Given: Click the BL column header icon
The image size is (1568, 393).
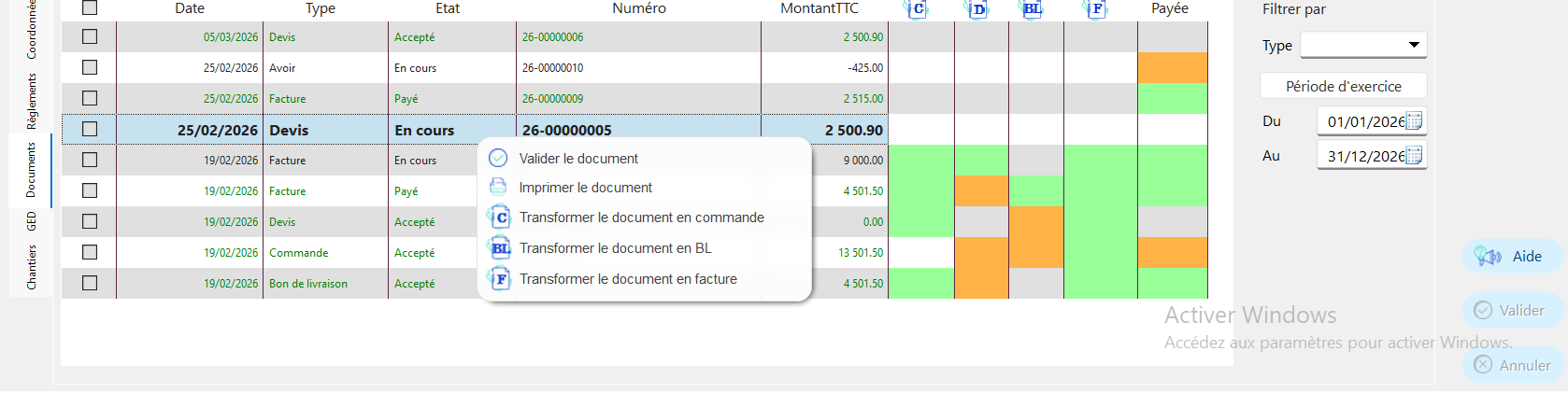Looking at the screenshot, I should [x=1031, y=8].
